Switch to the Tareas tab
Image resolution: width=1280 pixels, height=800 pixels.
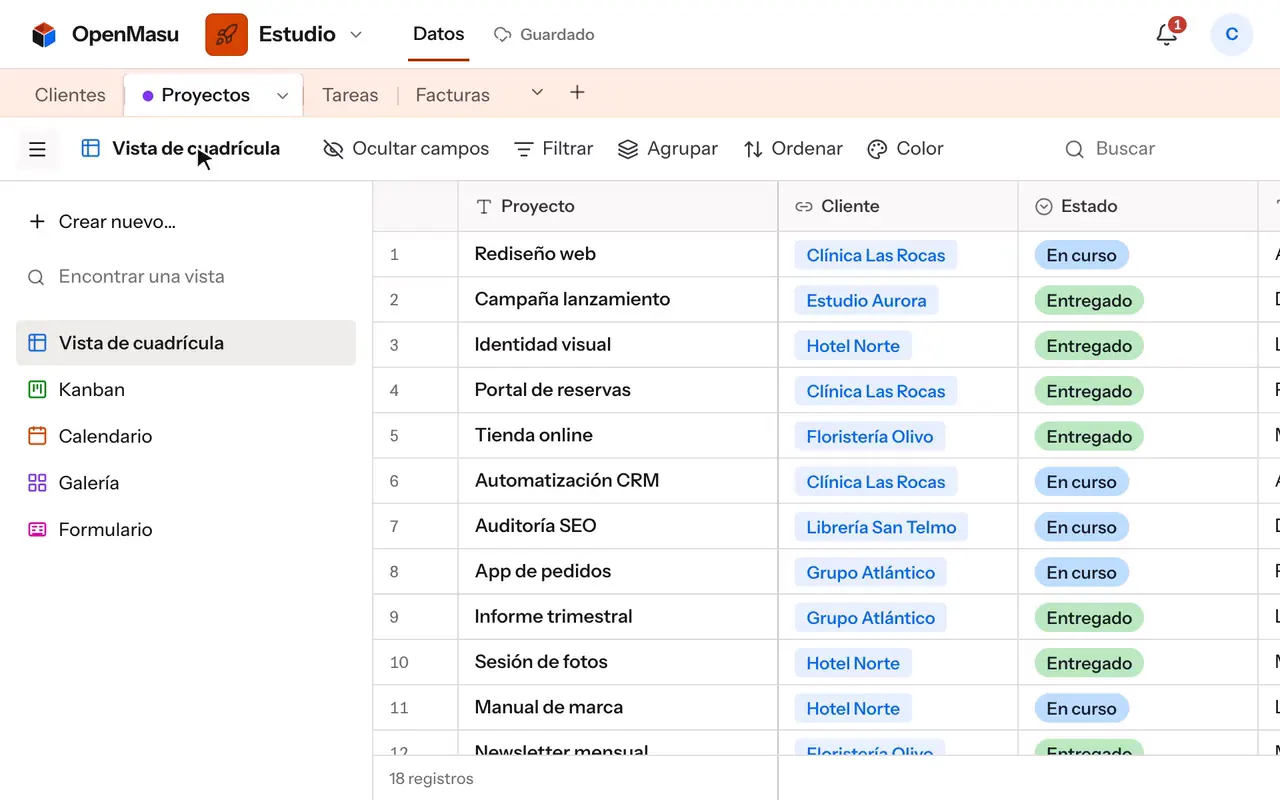[x=350, y=95]
